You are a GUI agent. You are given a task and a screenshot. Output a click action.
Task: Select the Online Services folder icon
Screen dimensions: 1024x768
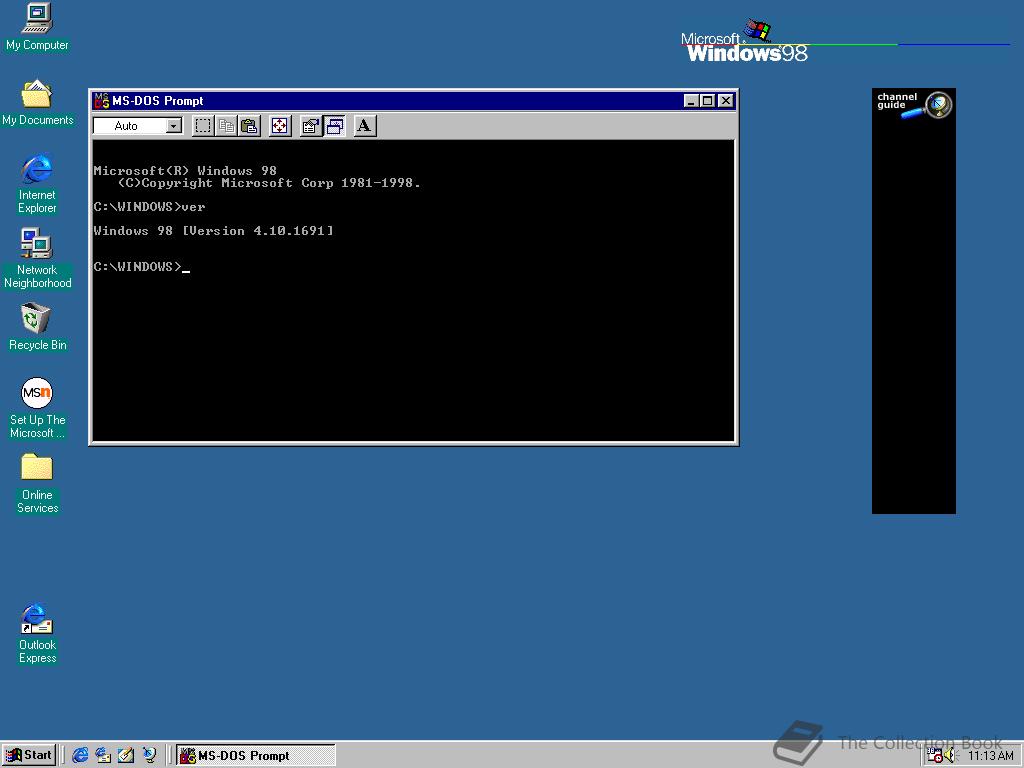37,484
